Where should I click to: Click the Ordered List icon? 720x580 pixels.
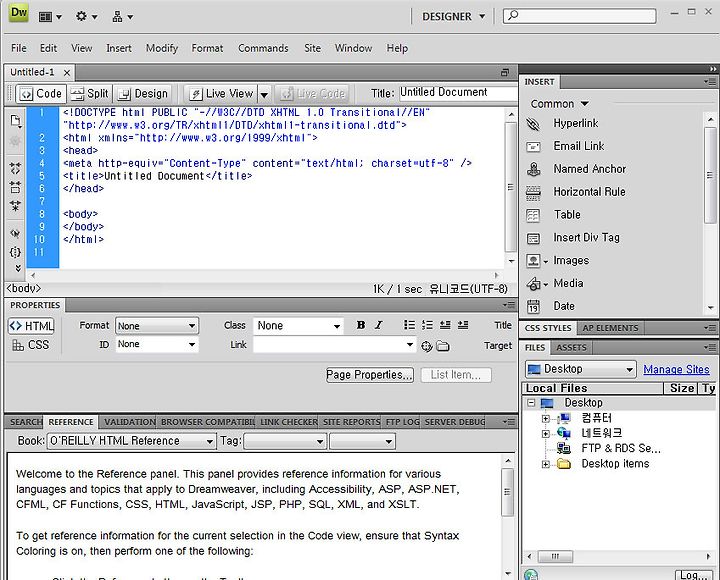pos(427,325)
